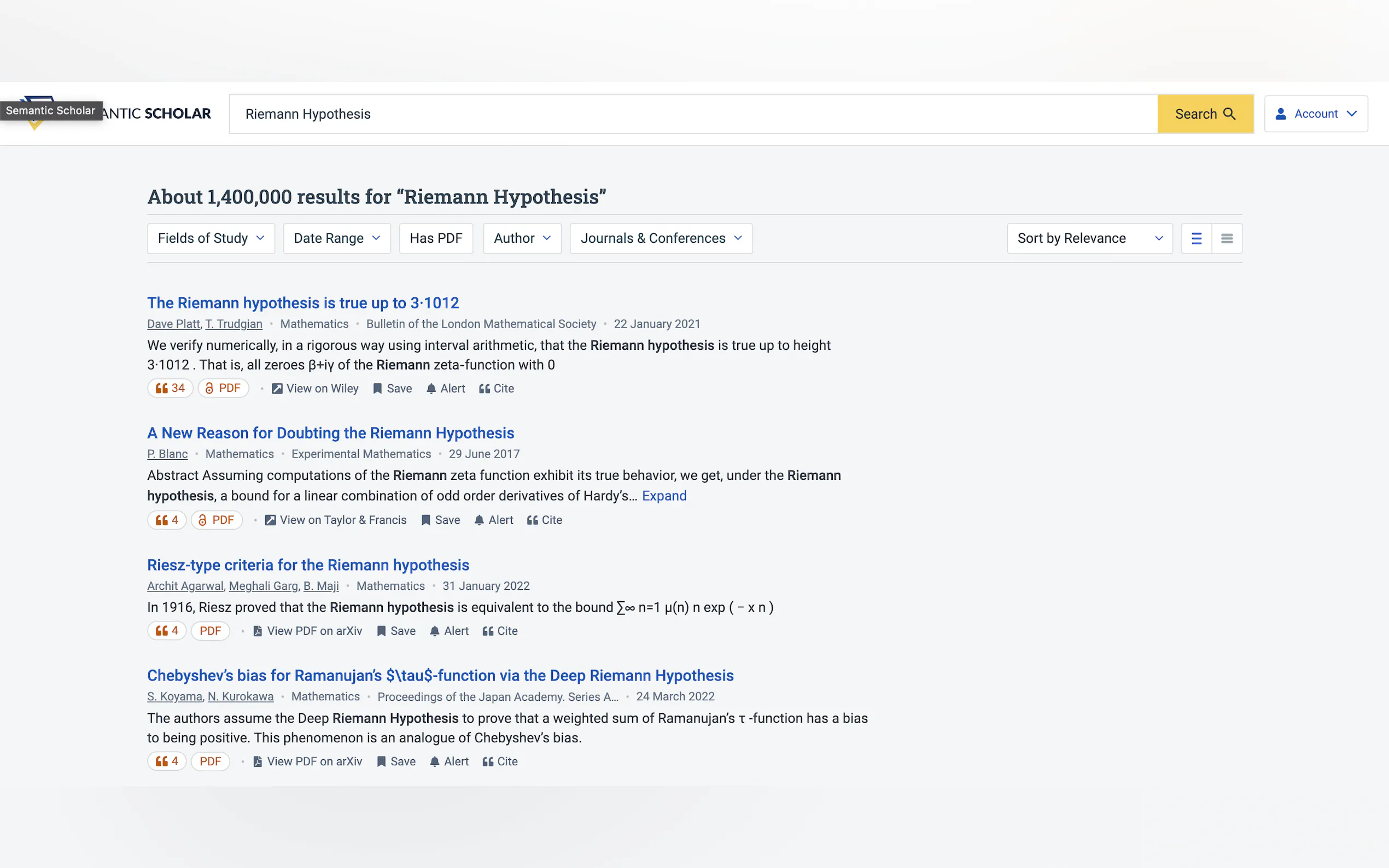Screen dimensions: 1389x868
Task: Open the Fields of Study dropdown
Action: (x=211, y=238)
